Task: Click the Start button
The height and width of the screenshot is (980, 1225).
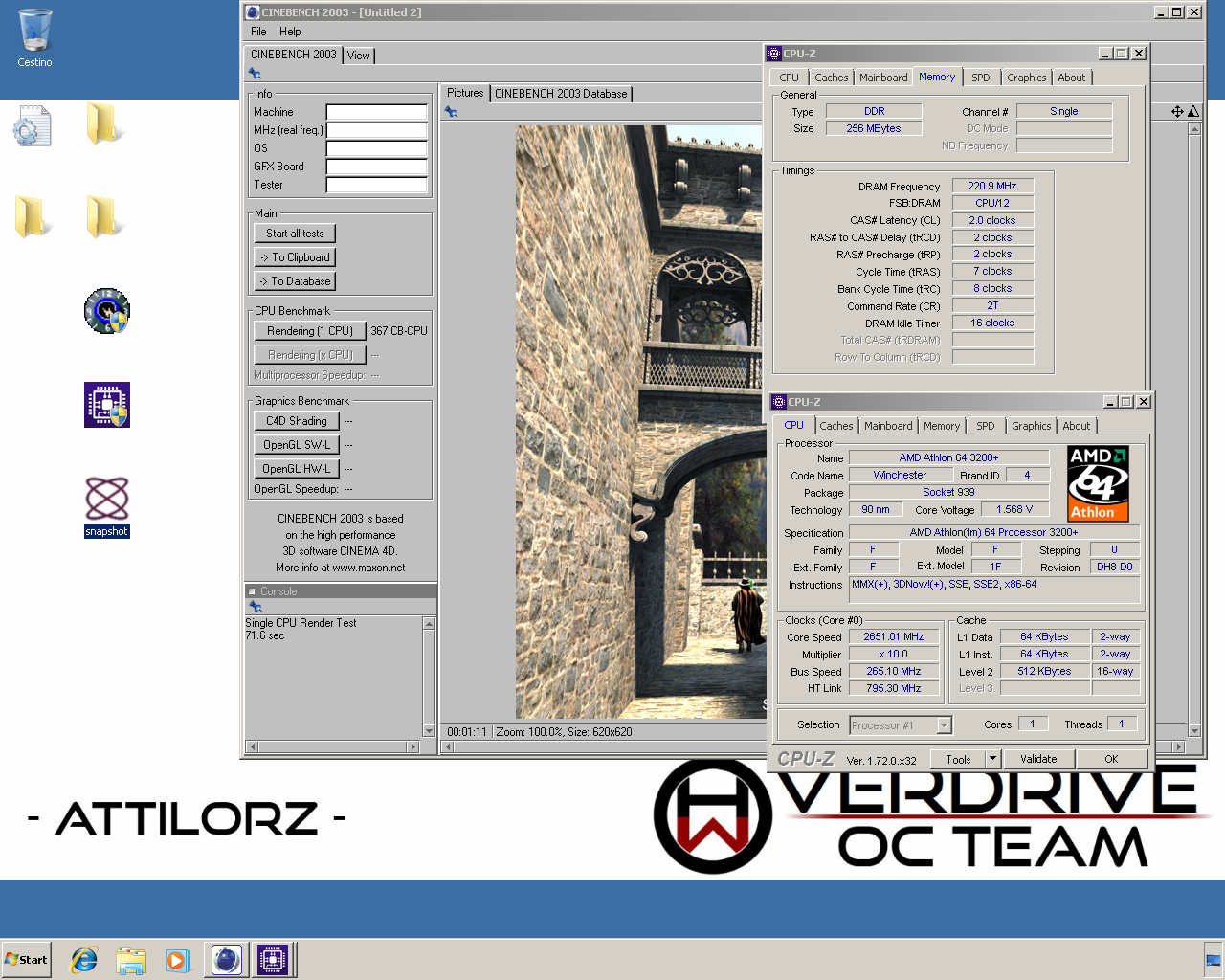Action: pos(26,960)
